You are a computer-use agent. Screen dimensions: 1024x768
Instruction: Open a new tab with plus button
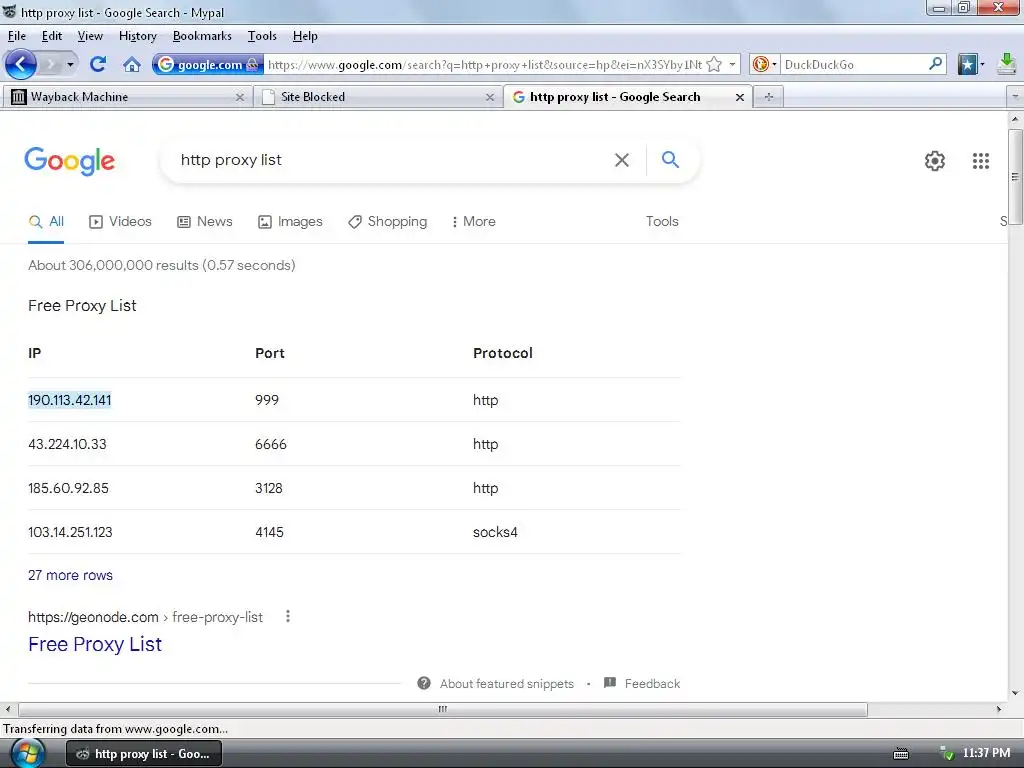pos(769,97)
